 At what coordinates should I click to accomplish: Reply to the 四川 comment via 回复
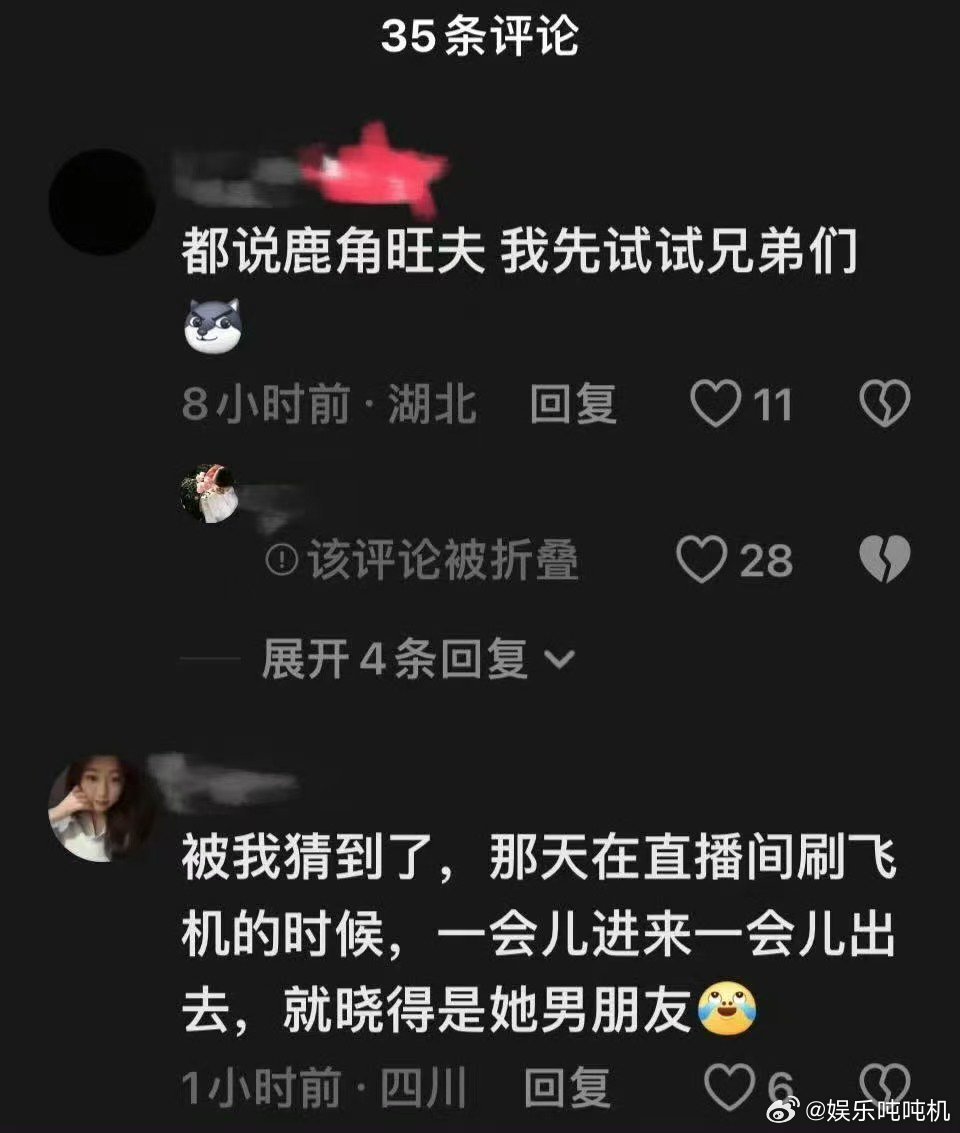tap(566, 1087)
